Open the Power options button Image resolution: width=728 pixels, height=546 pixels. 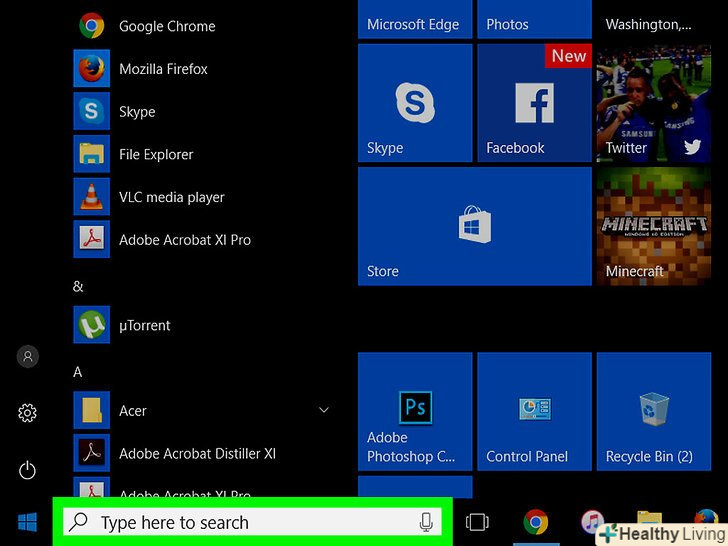27,470
